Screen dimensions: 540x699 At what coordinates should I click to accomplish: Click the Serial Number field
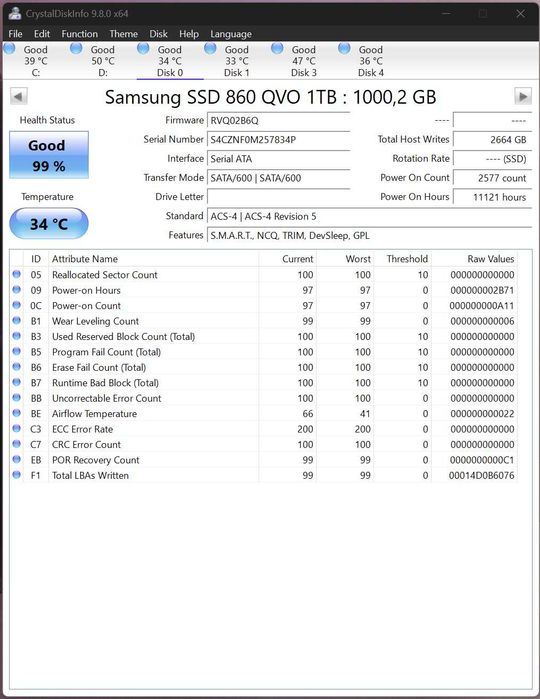coord(279,140)
